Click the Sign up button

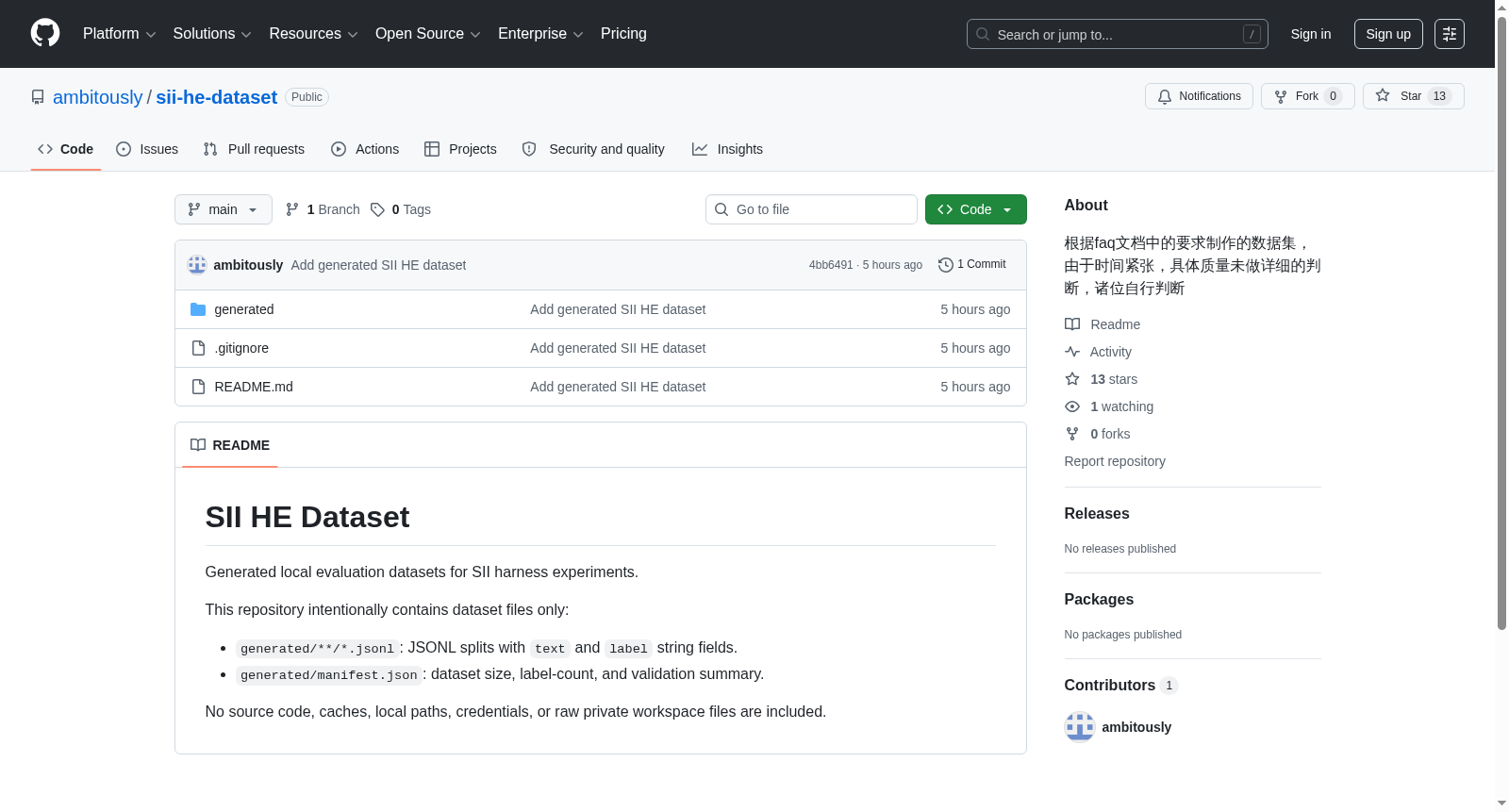(1388, 34)
